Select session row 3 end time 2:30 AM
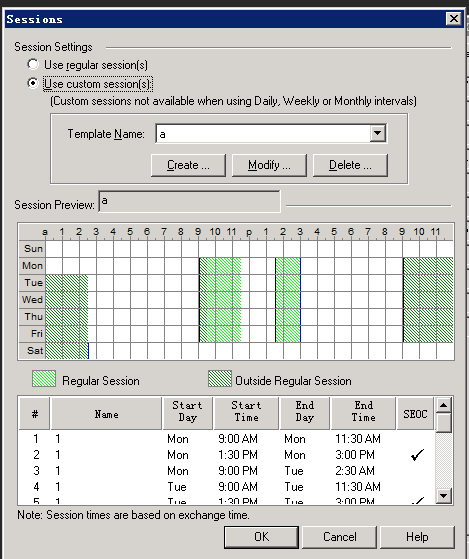The width and height of the screenshot is (469, 559). click(355, 471)
